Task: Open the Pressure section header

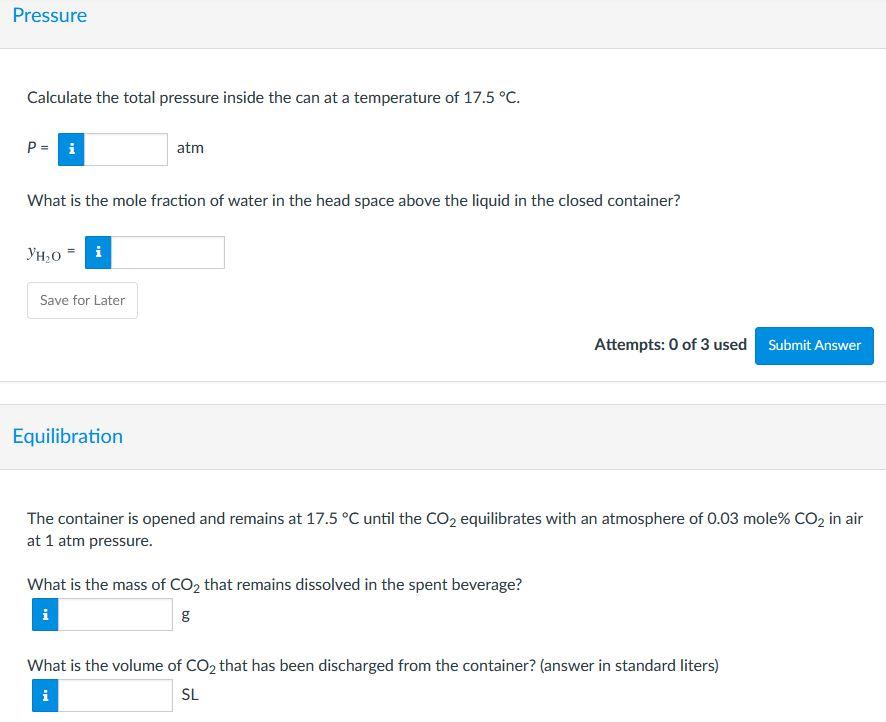Action: (50, 16)
